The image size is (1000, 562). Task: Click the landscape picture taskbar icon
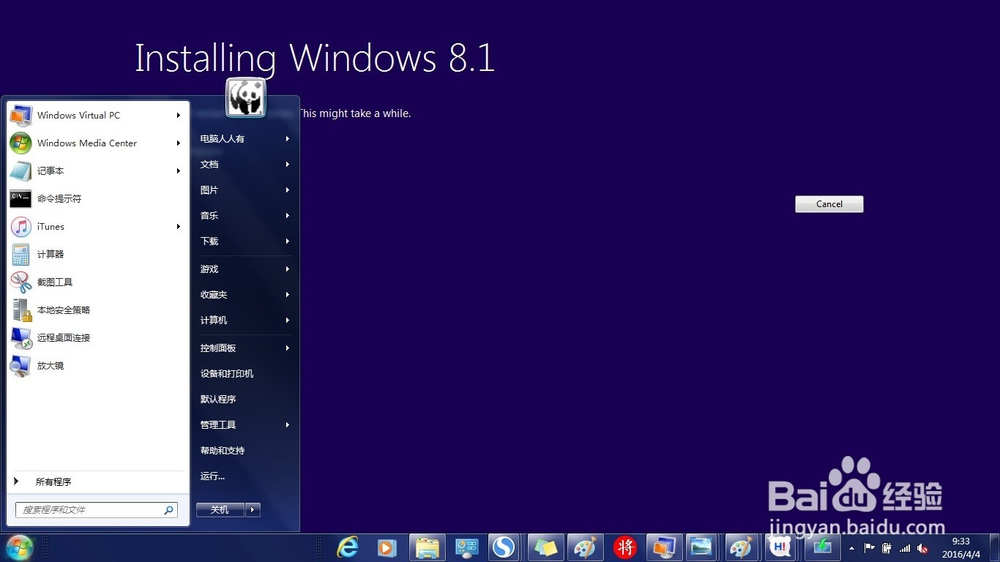pos(701,547)
